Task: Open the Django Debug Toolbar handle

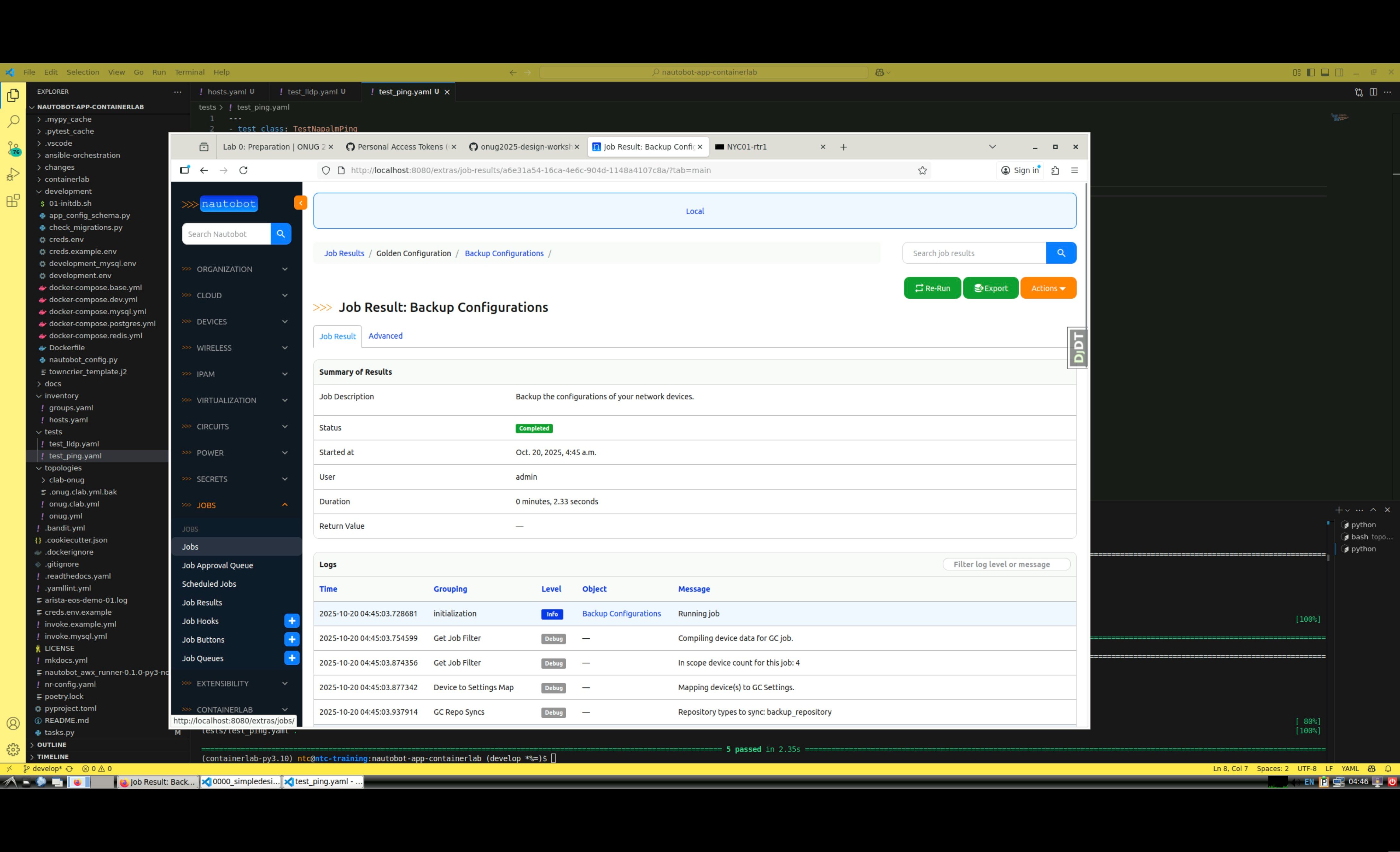Action: tap(1077, 348)
